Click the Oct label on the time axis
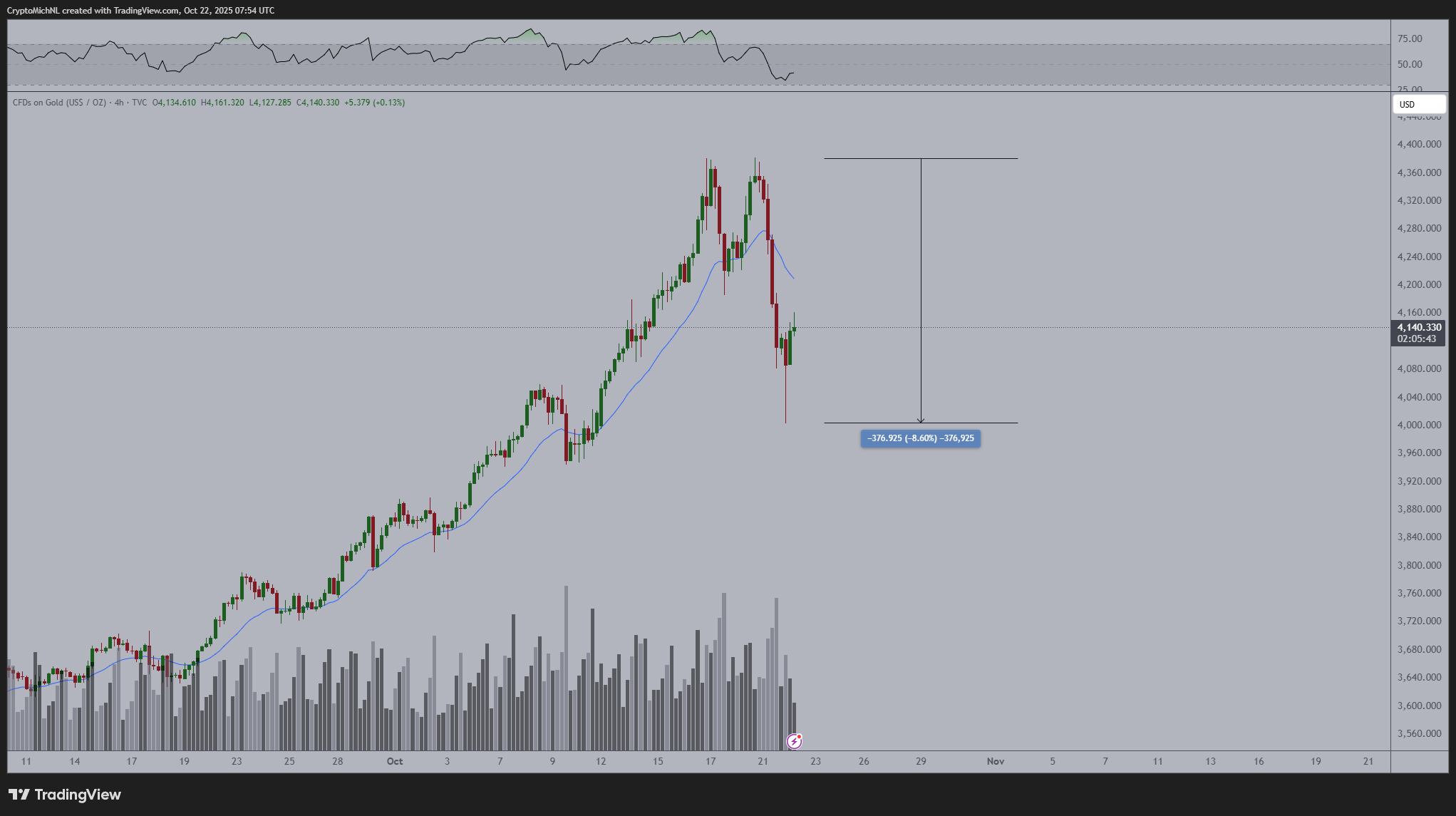Image resolution: width=1456 pixels, height=816 pixels. [394, 761]
